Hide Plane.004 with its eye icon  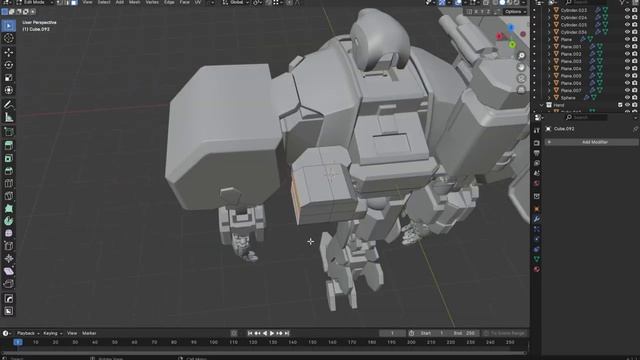click(627, 69)
